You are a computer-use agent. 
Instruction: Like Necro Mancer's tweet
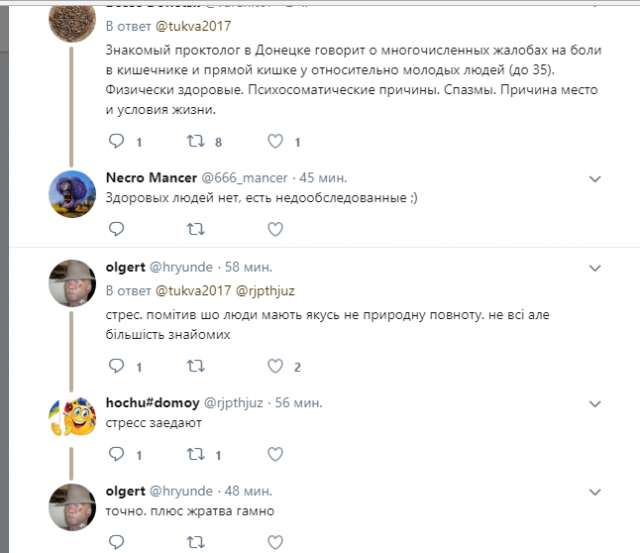[275, 229]
